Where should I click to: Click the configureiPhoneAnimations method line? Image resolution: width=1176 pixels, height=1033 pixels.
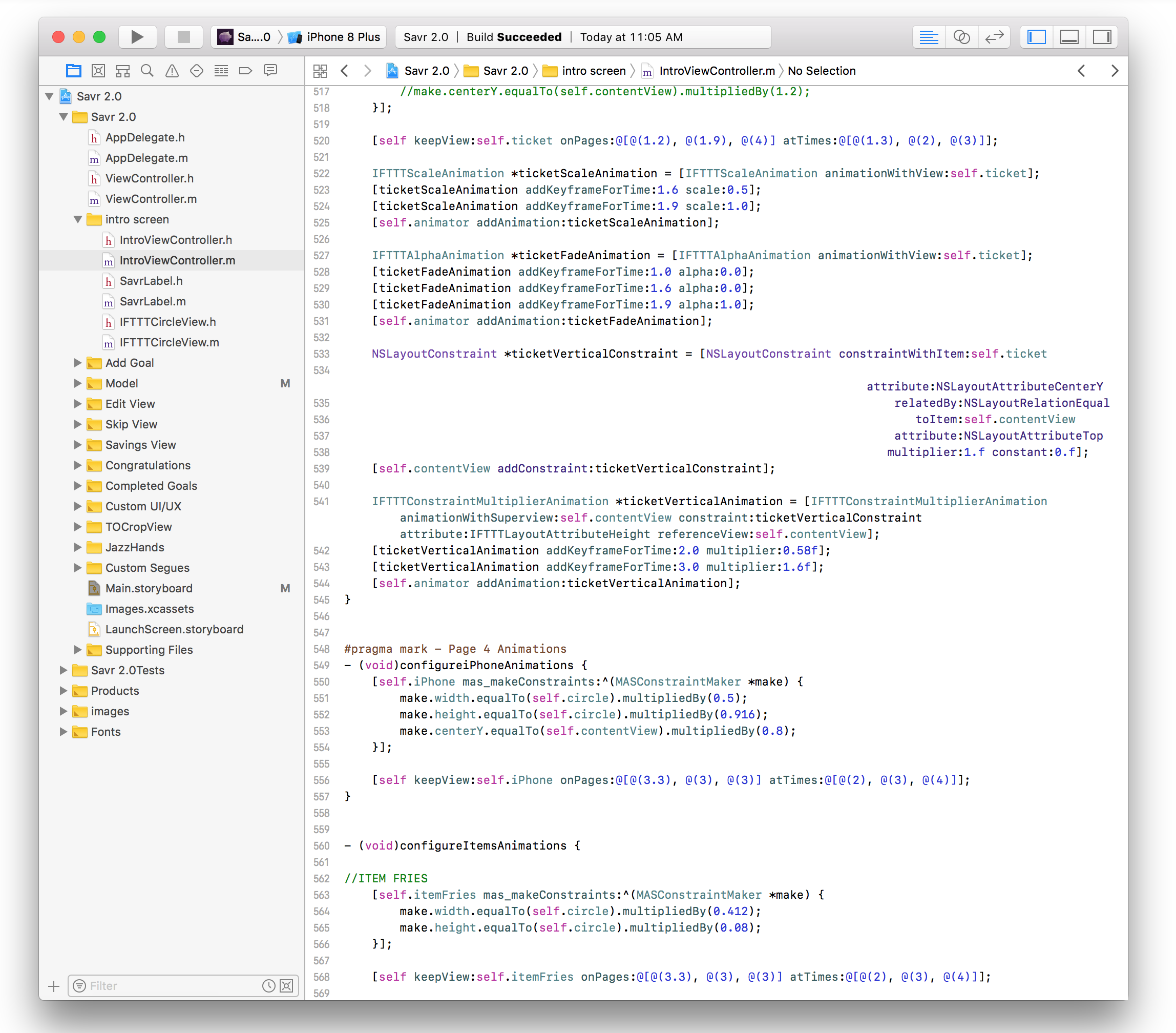click(x=466, y=665)
